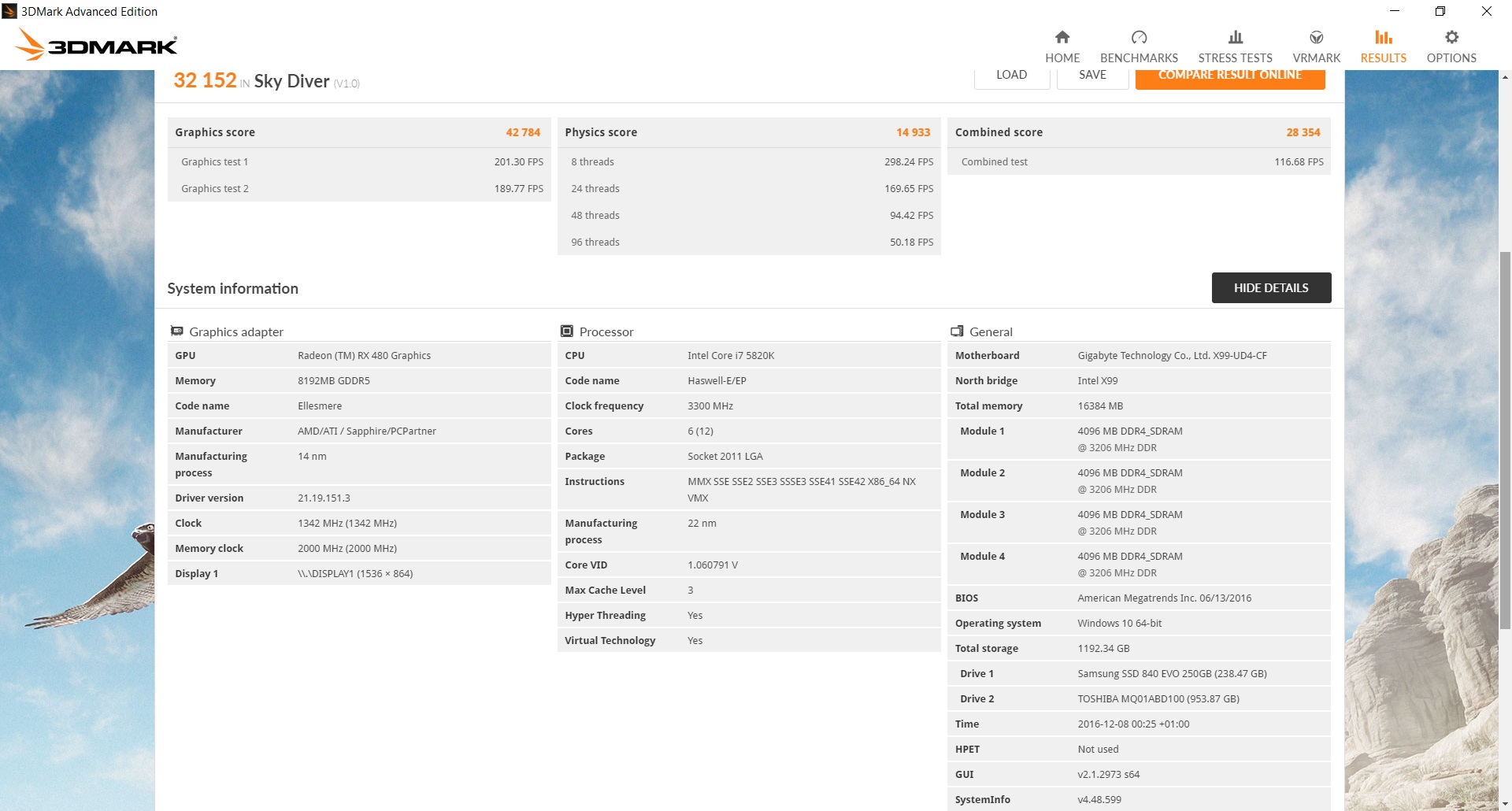Click the HIDE DETAILS button

(1271, 287)
